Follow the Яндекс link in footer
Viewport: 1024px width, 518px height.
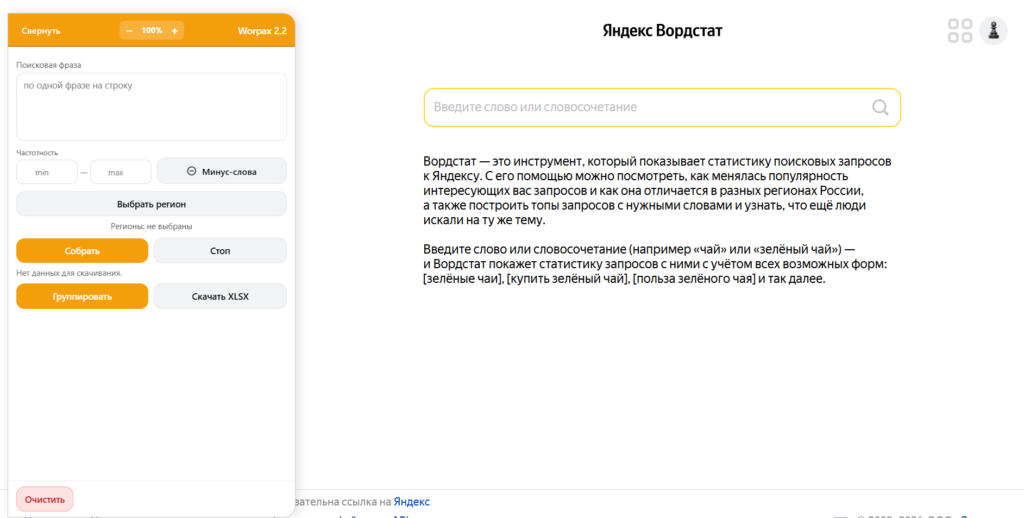[411, 501]
